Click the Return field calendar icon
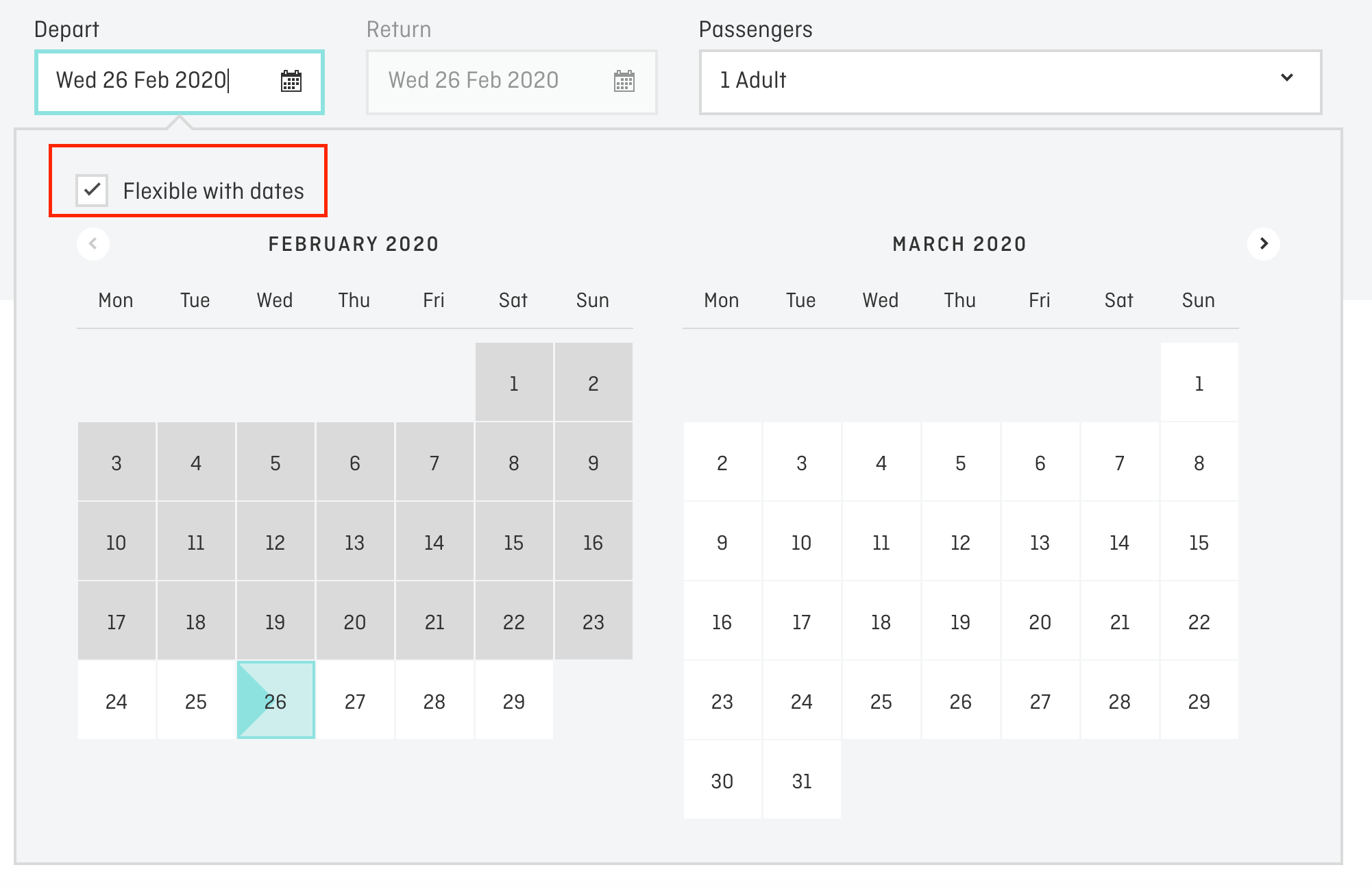Screen dimensions: 1372x887 [x=624, y=81]
